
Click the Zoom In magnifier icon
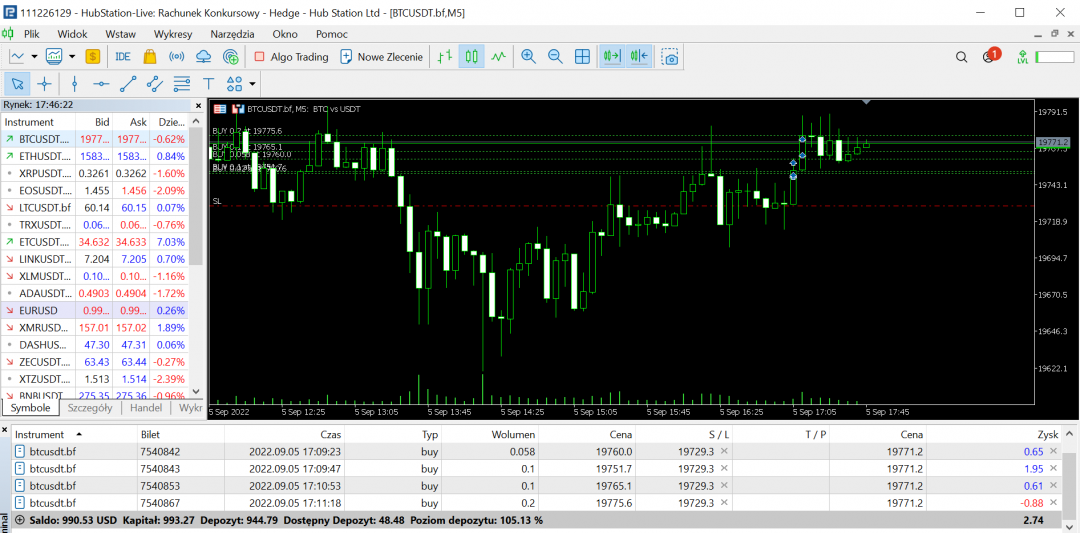click(x=528, y=57)
